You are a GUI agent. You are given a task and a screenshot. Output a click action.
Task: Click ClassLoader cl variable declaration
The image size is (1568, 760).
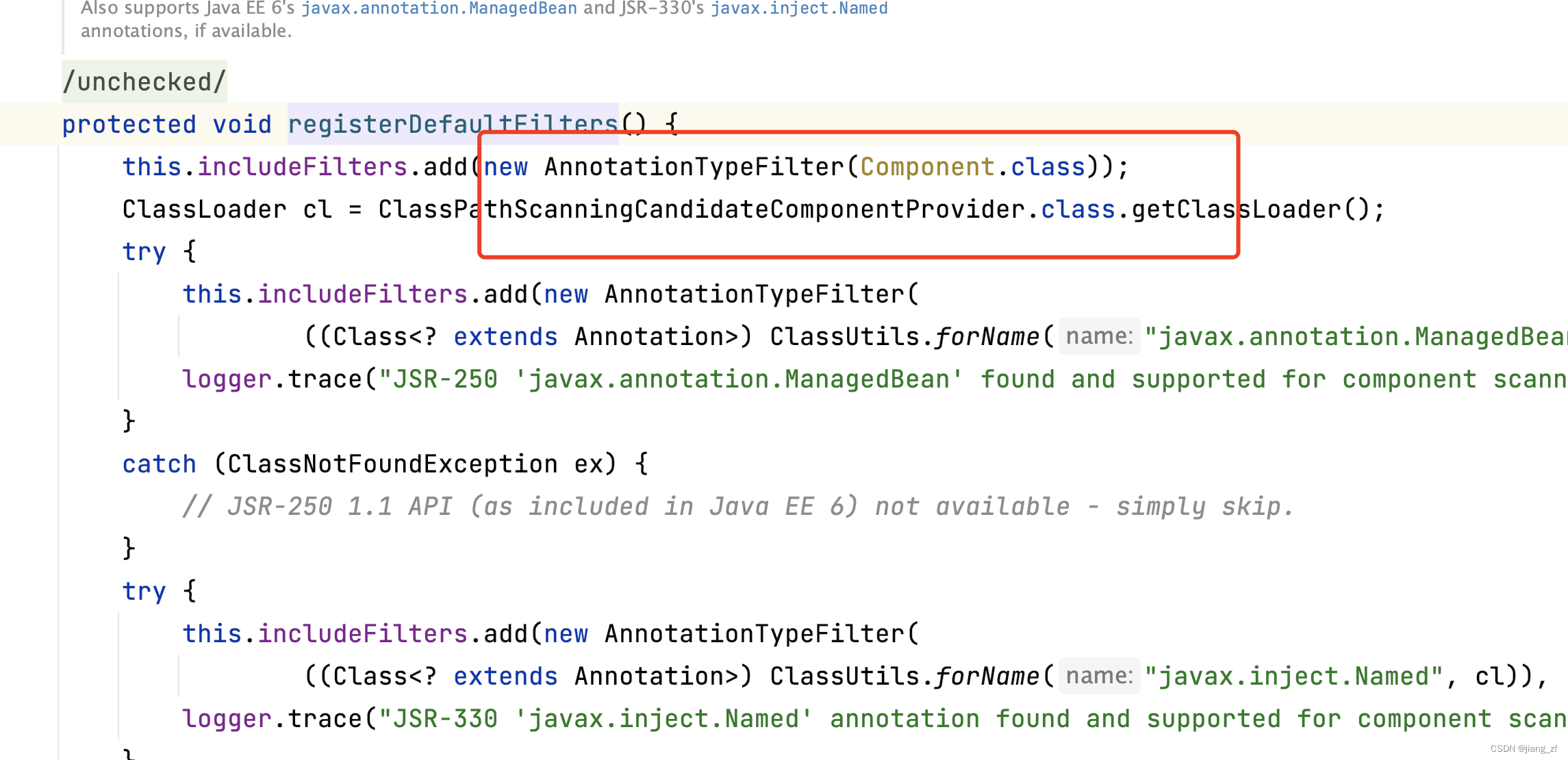coord(227,210)
